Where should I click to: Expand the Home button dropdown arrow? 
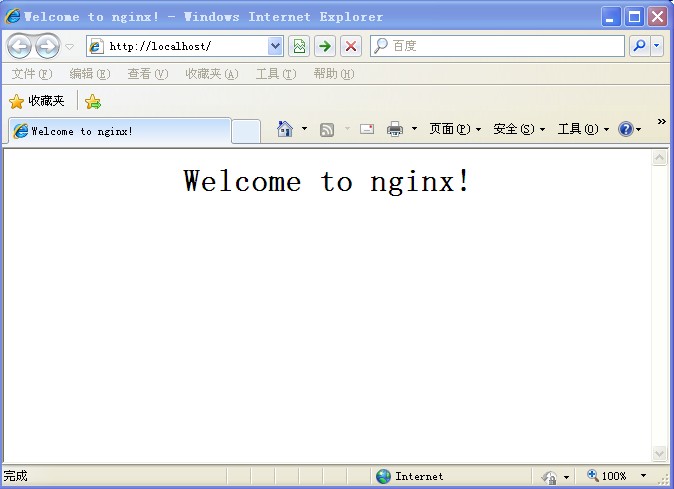point(304,128)
